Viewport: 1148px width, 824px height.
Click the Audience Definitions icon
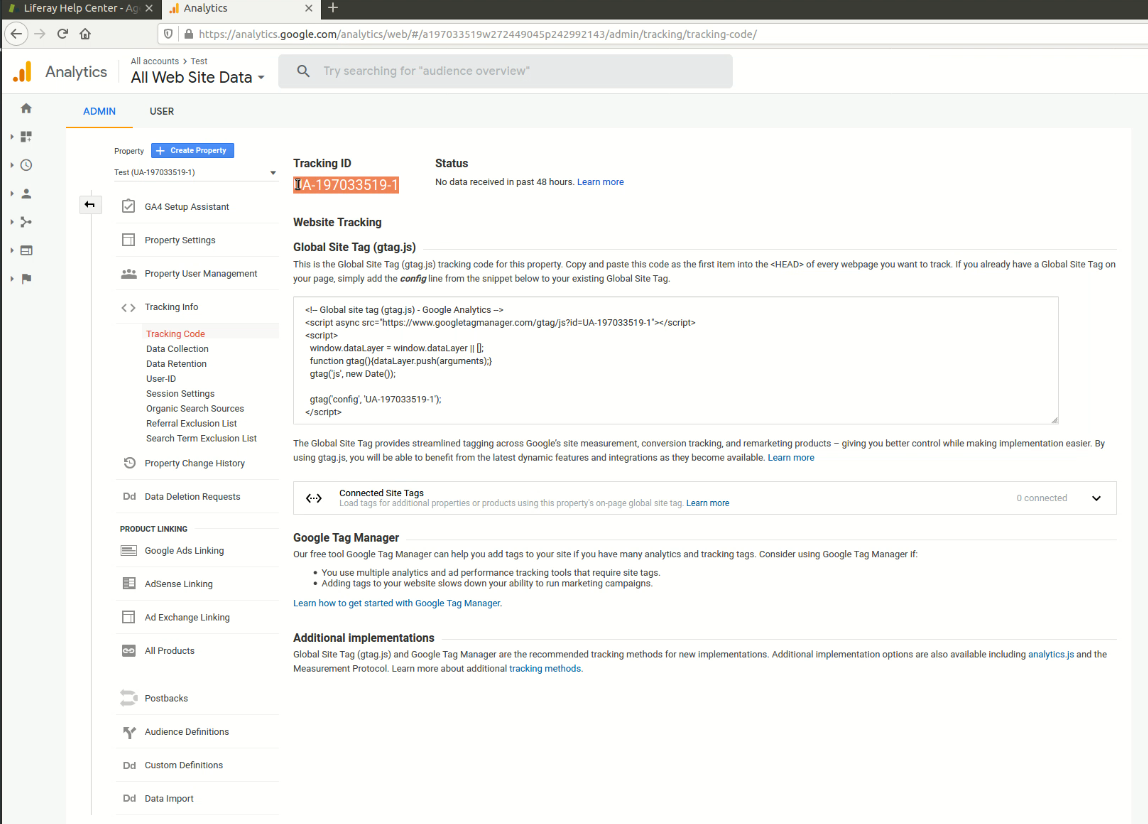(130, 732)
